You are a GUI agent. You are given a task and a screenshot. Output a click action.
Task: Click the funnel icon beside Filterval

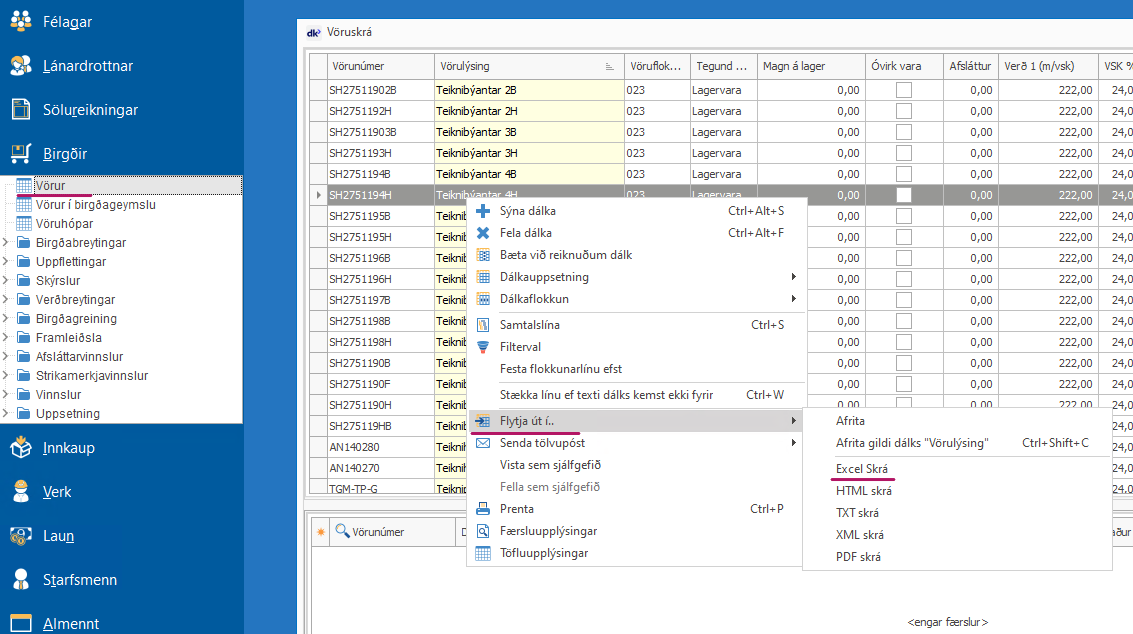click(x=483, y=347)
